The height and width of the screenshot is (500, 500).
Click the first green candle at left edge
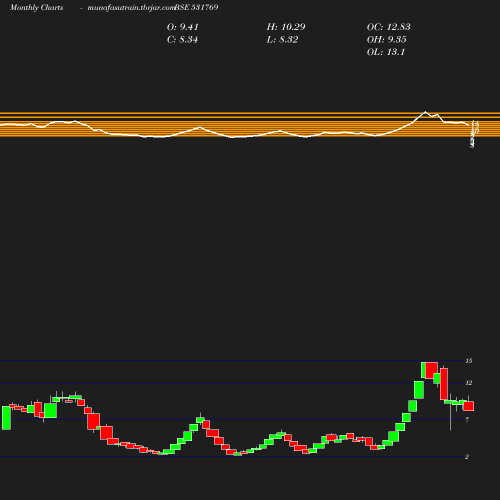6,418
